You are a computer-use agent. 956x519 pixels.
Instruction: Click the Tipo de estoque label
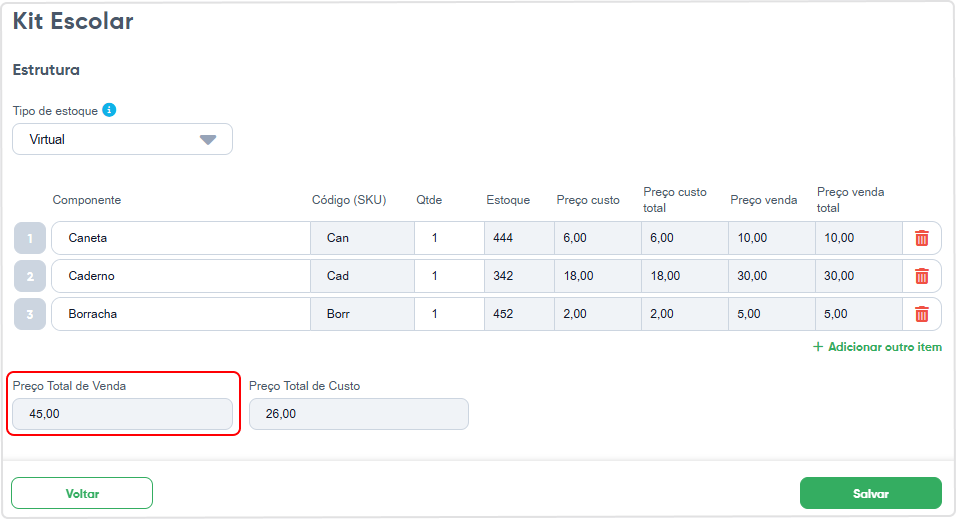(55, 110)
